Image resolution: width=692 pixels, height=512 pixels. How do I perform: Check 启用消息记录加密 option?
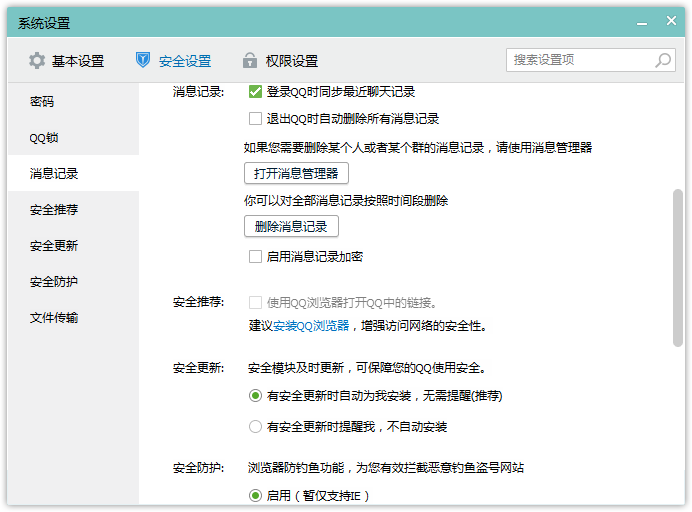[x=255, y=256]
